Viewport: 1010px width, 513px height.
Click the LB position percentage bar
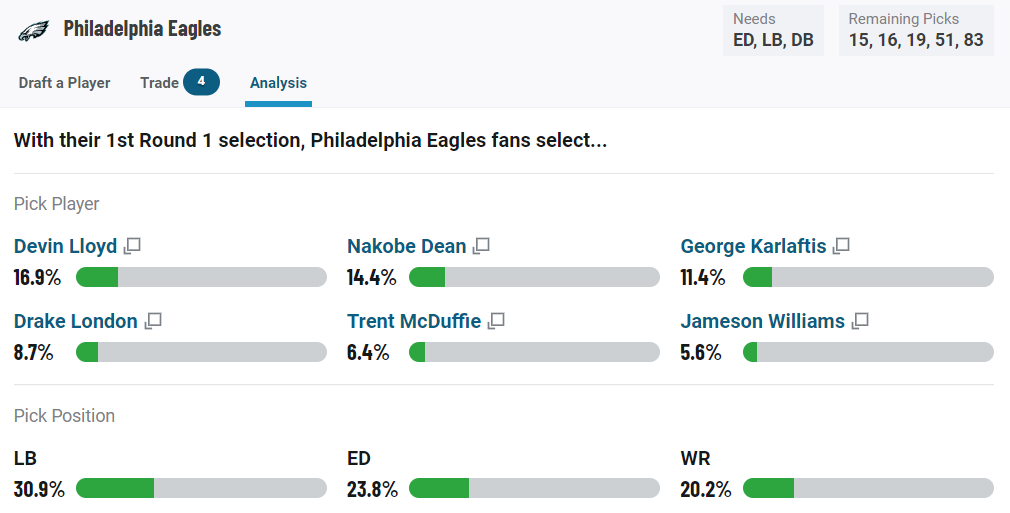[202, 488]
